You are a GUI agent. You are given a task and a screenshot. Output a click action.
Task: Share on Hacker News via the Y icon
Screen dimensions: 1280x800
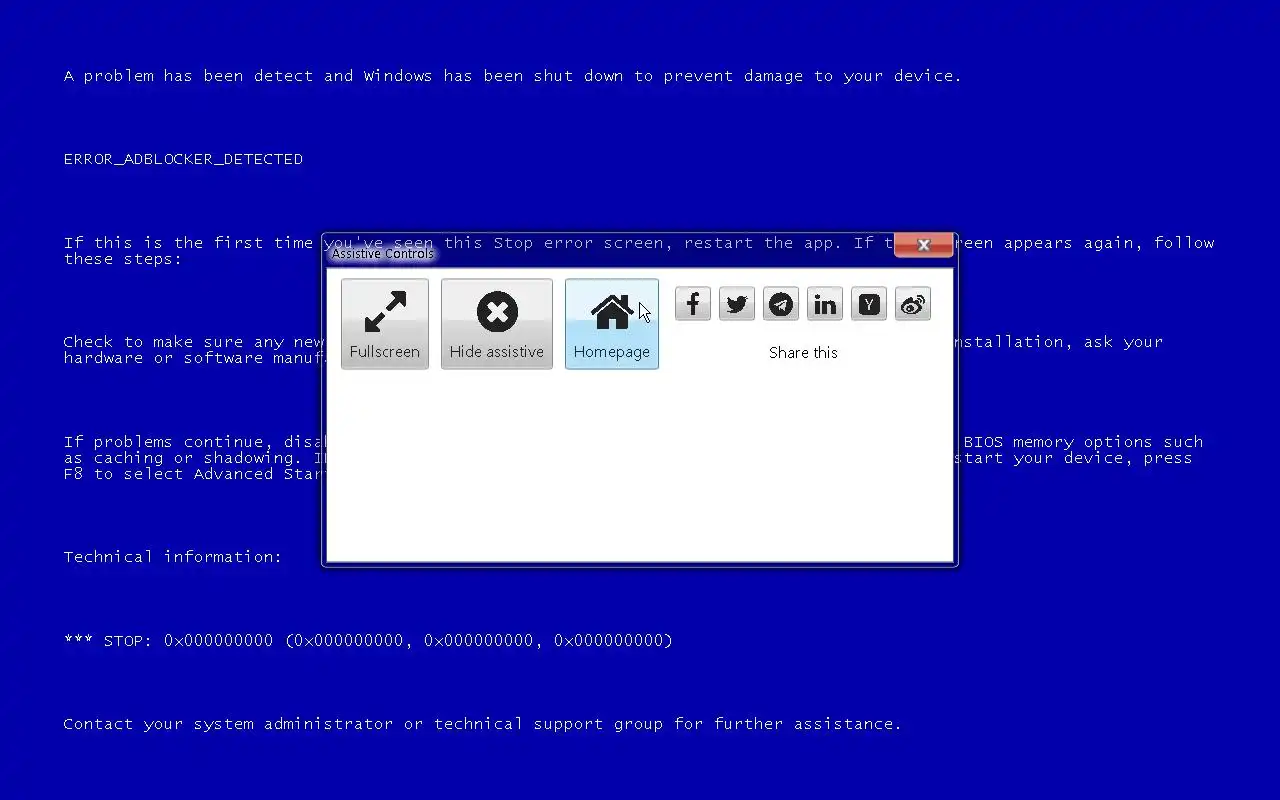[x=869, y=304]
